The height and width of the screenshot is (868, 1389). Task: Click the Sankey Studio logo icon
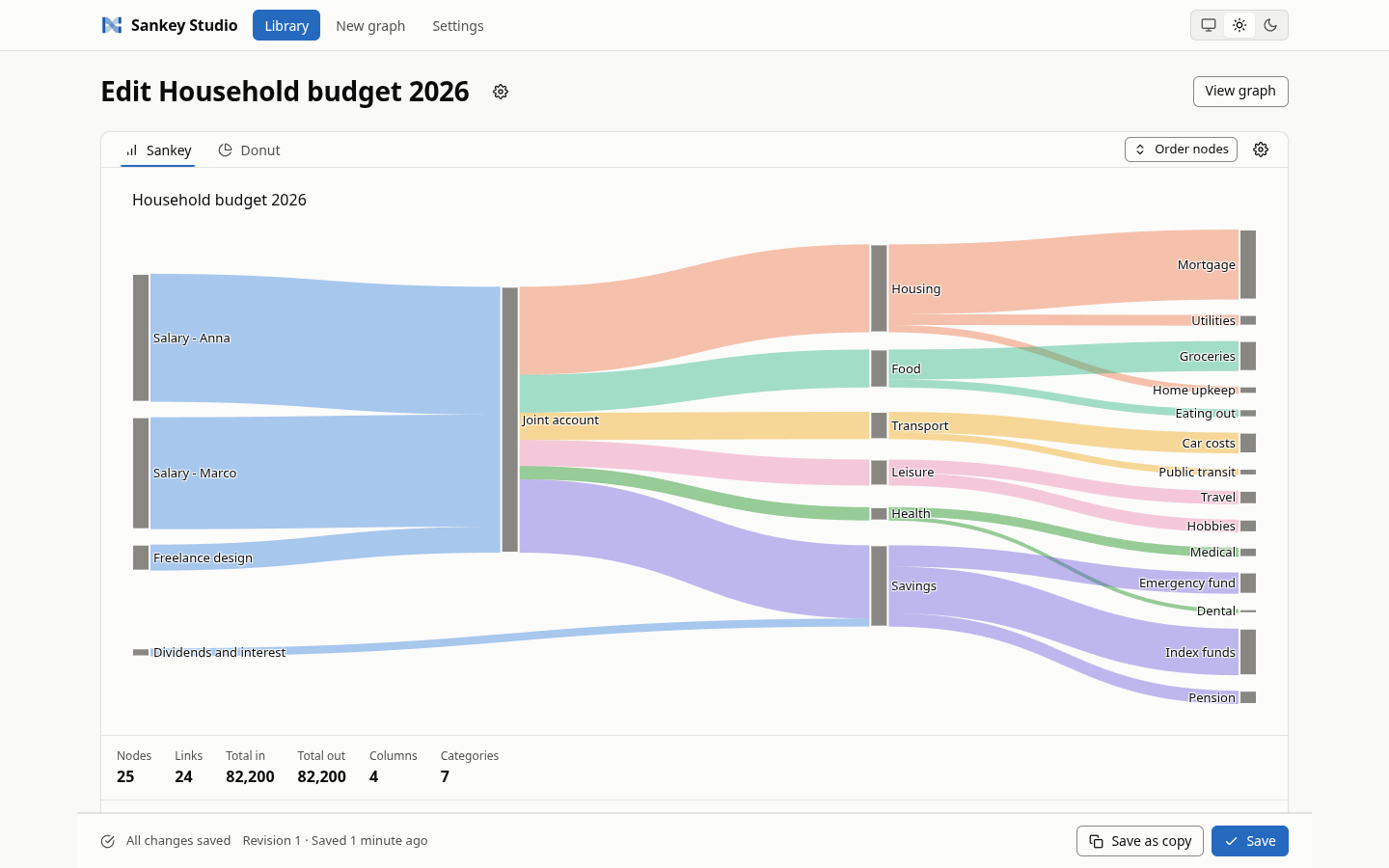(x=112, y=25)
